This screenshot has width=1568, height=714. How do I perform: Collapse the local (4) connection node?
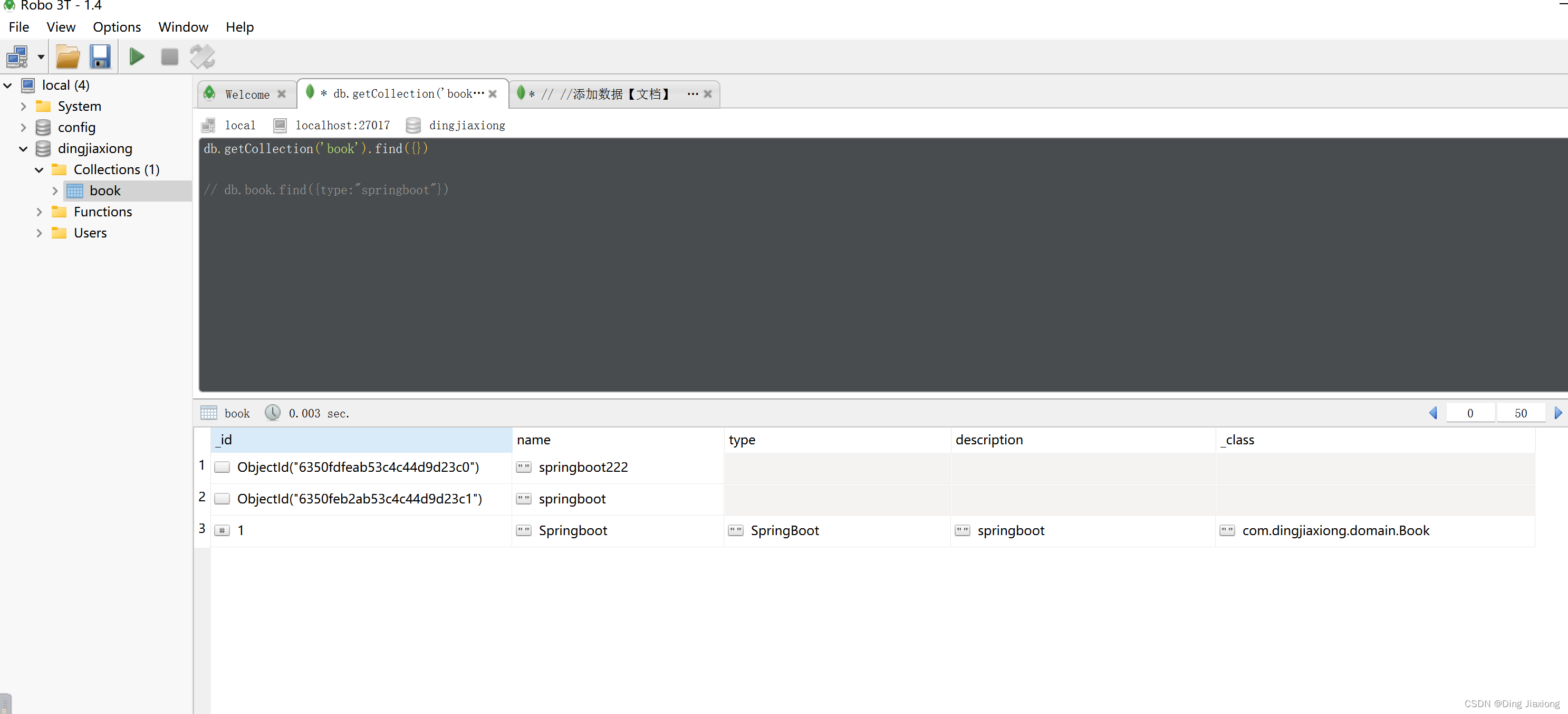click(x=8, y=85)
